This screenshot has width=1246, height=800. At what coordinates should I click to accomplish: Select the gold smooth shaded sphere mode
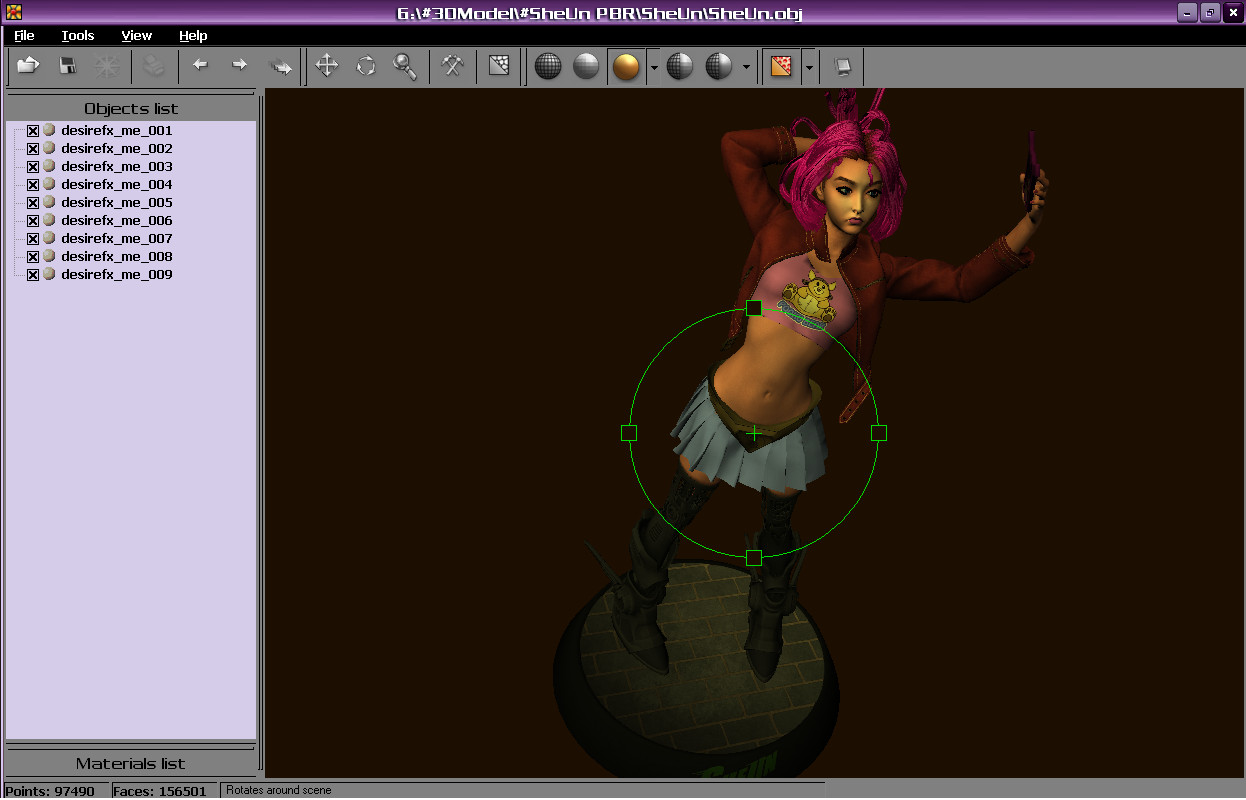(626, 67)
